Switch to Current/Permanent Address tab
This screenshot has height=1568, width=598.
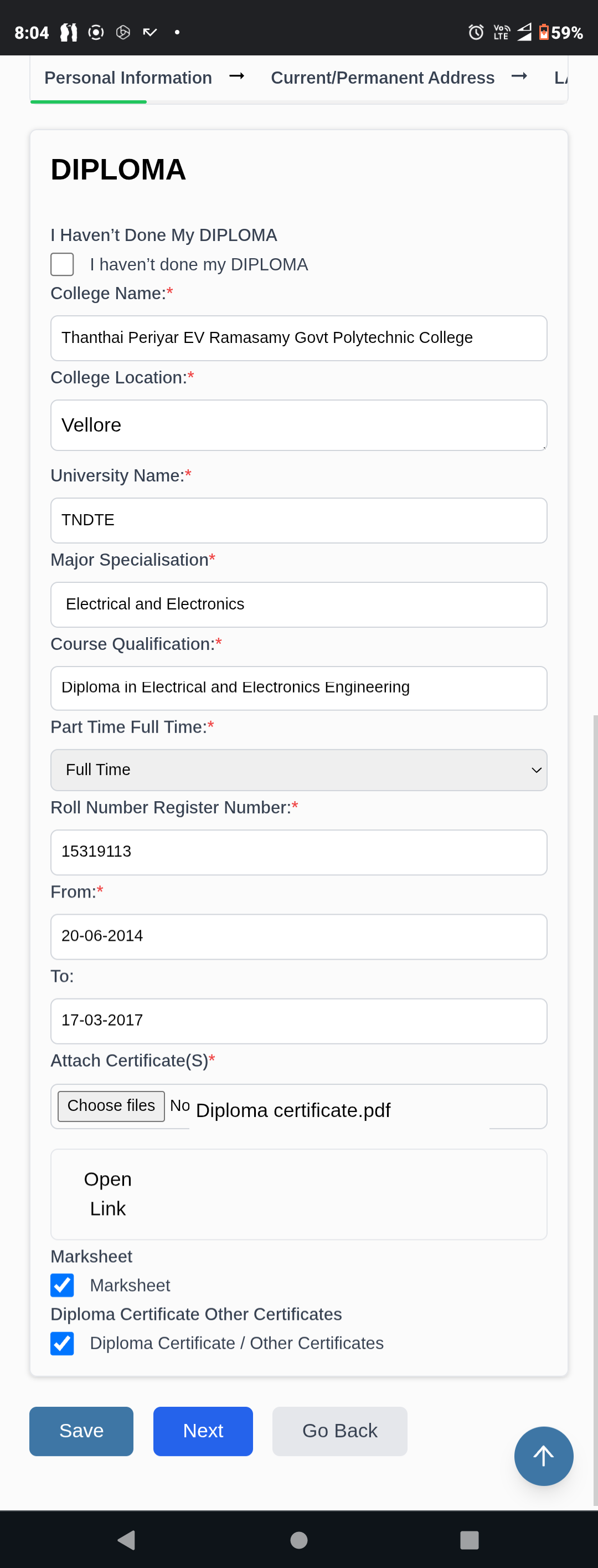click(382, 78)
